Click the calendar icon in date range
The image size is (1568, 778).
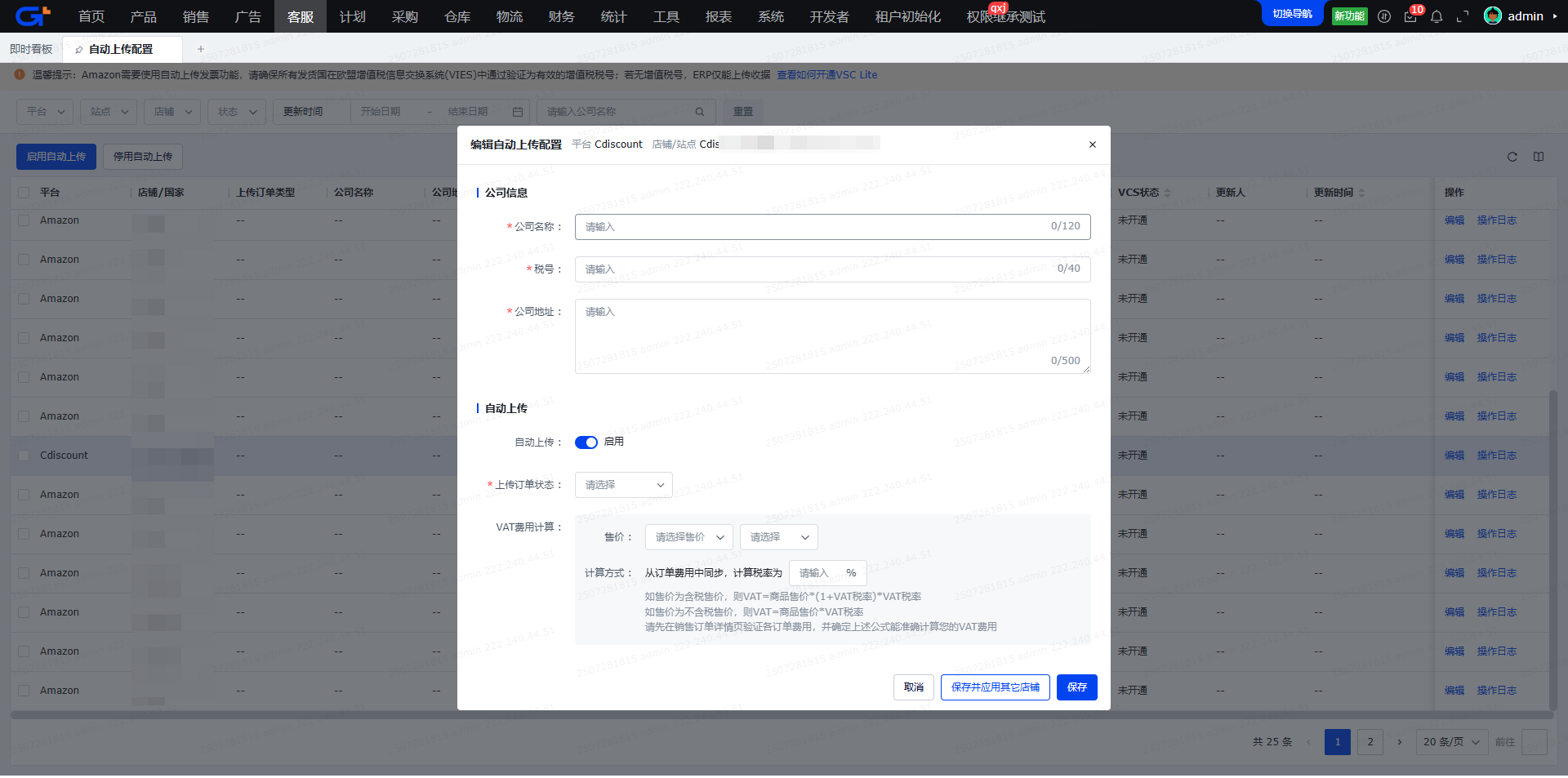point(518,112)
